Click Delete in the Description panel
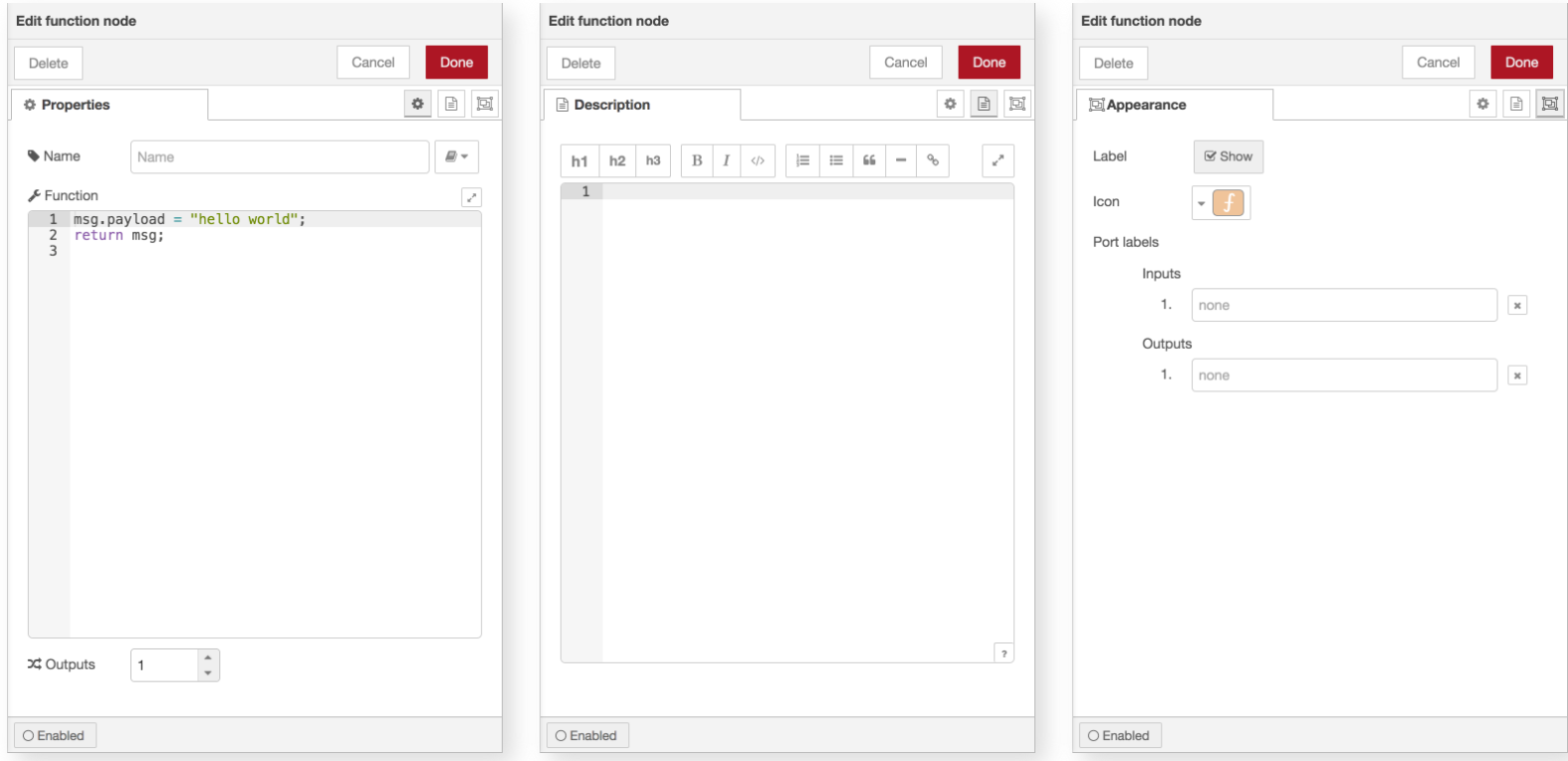 580,63
